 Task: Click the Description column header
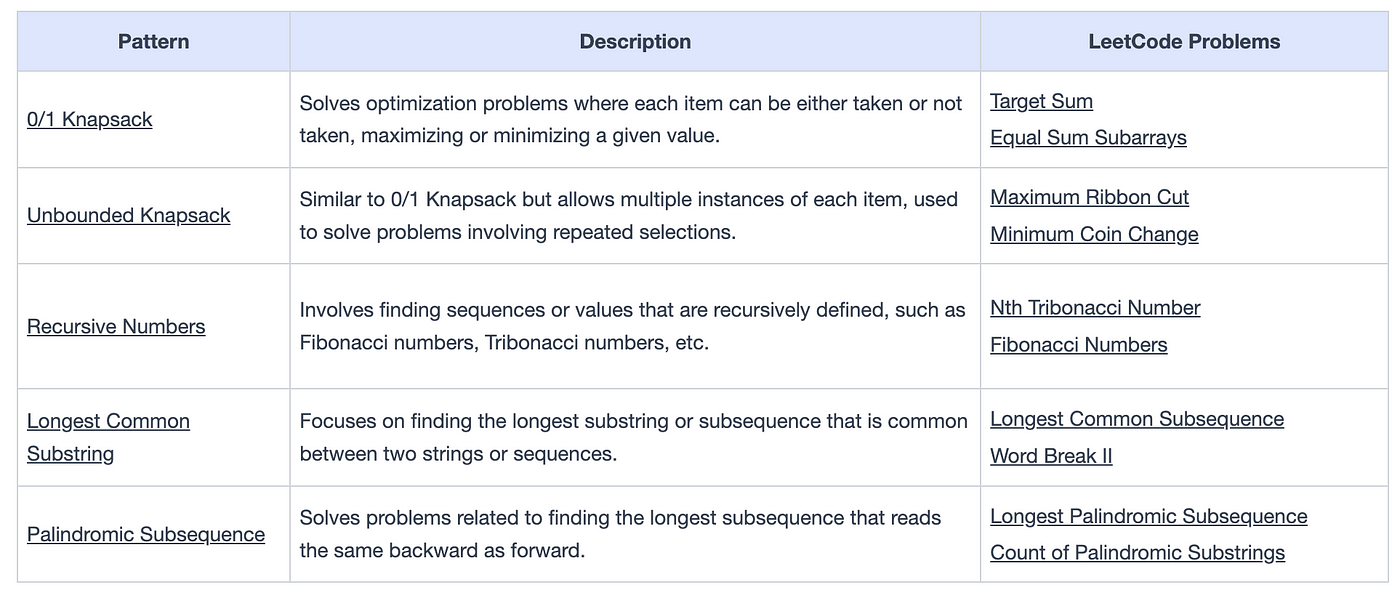pyautogui.click(x=635, y=41)
